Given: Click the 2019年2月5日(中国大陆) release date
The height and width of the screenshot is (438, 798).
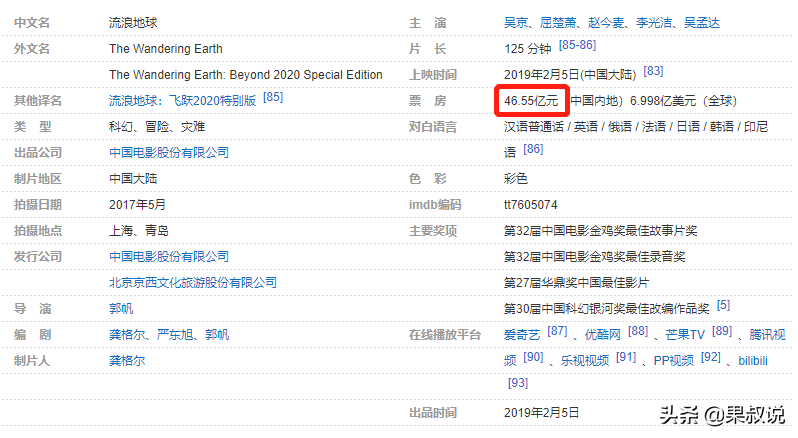Looking at the screenshot, I should pos(570,75).
